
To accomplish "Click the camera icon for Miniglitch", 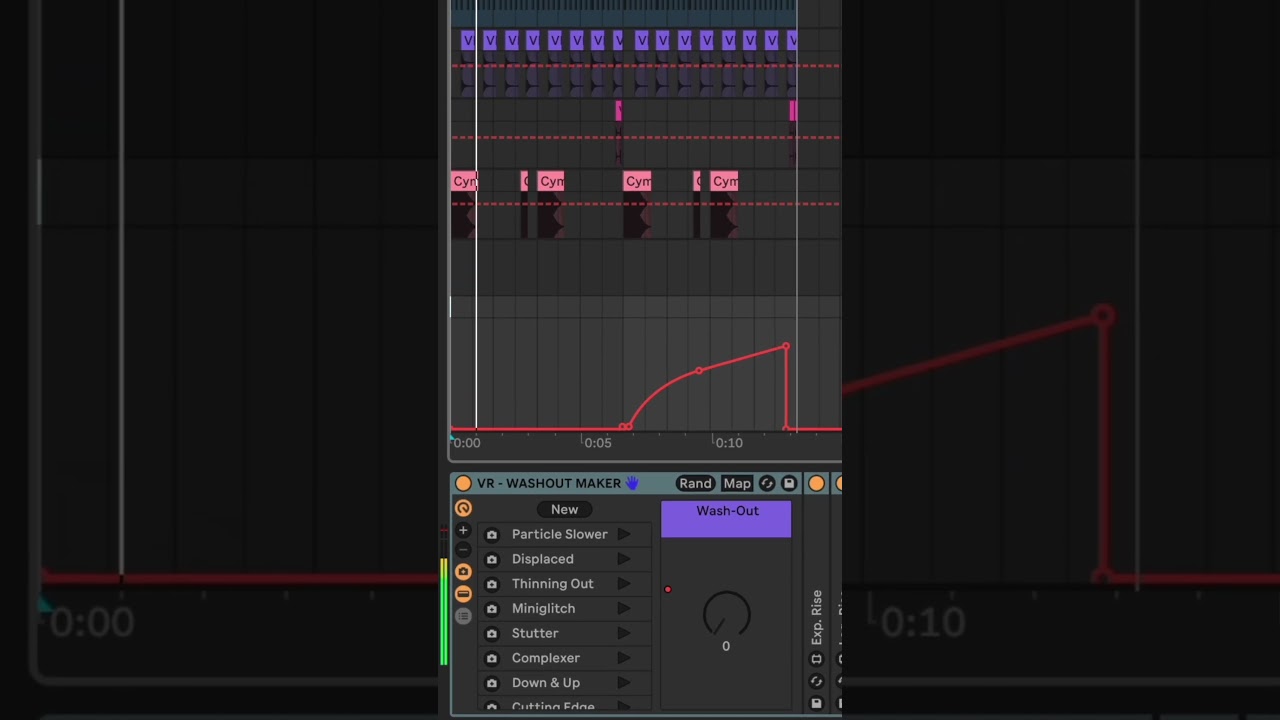I will (491, 609).
